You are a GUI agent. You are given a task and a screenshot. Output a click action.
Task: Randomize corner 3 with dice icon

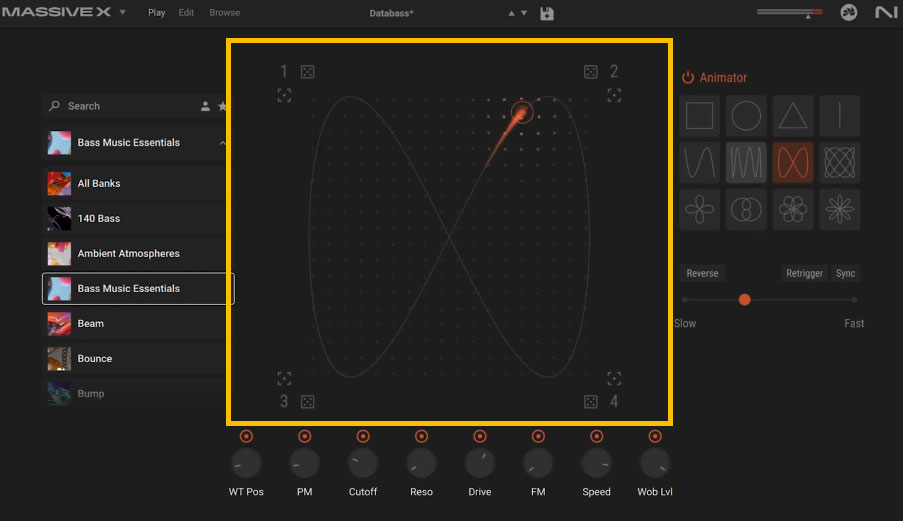pos(308,402)
